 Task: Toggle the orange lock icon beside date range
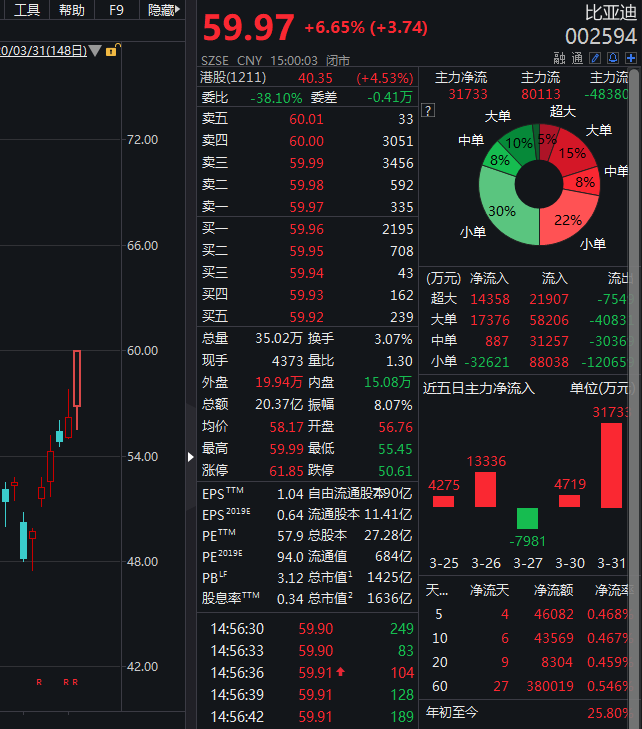tap(113, 51)
